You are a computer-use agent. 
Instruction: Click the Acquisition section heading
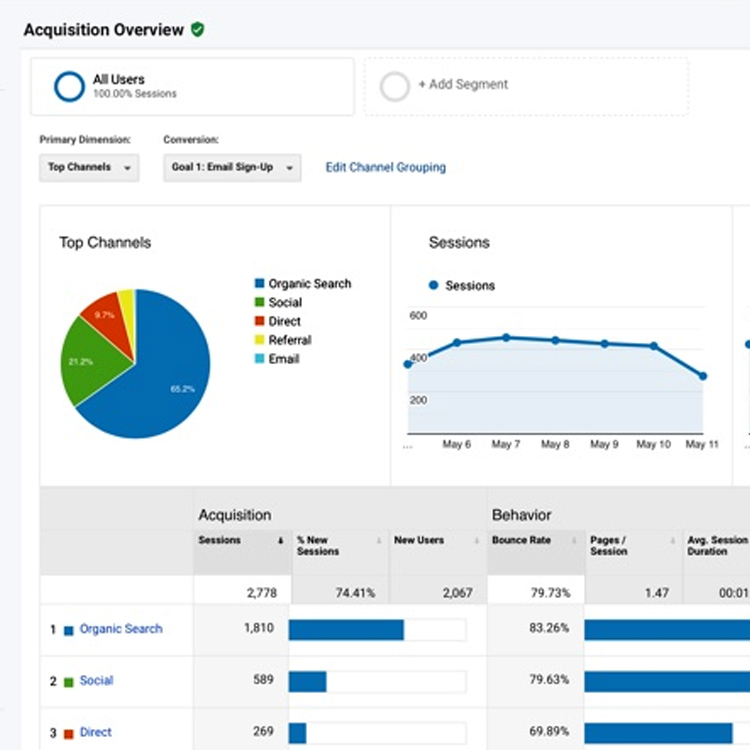pyautogui.click(x=235, y=515)
